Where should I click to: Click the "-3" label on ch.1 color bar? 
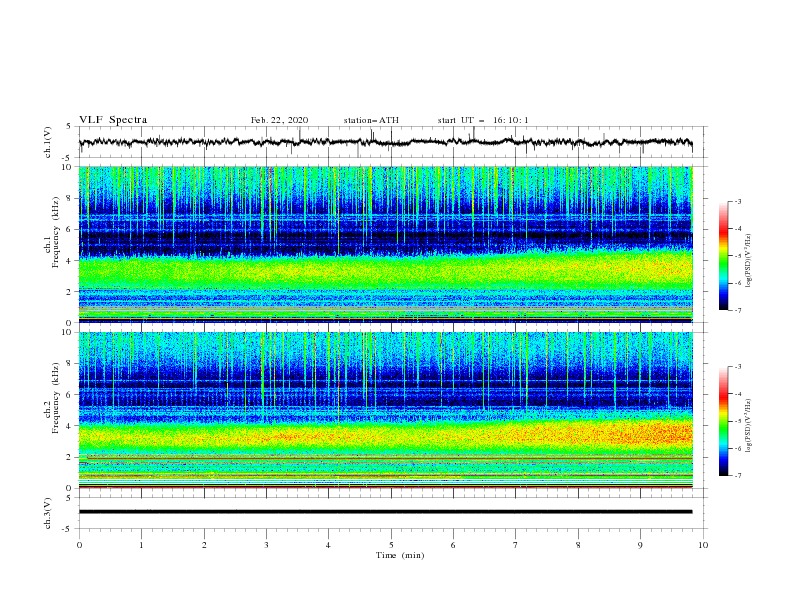737,201
